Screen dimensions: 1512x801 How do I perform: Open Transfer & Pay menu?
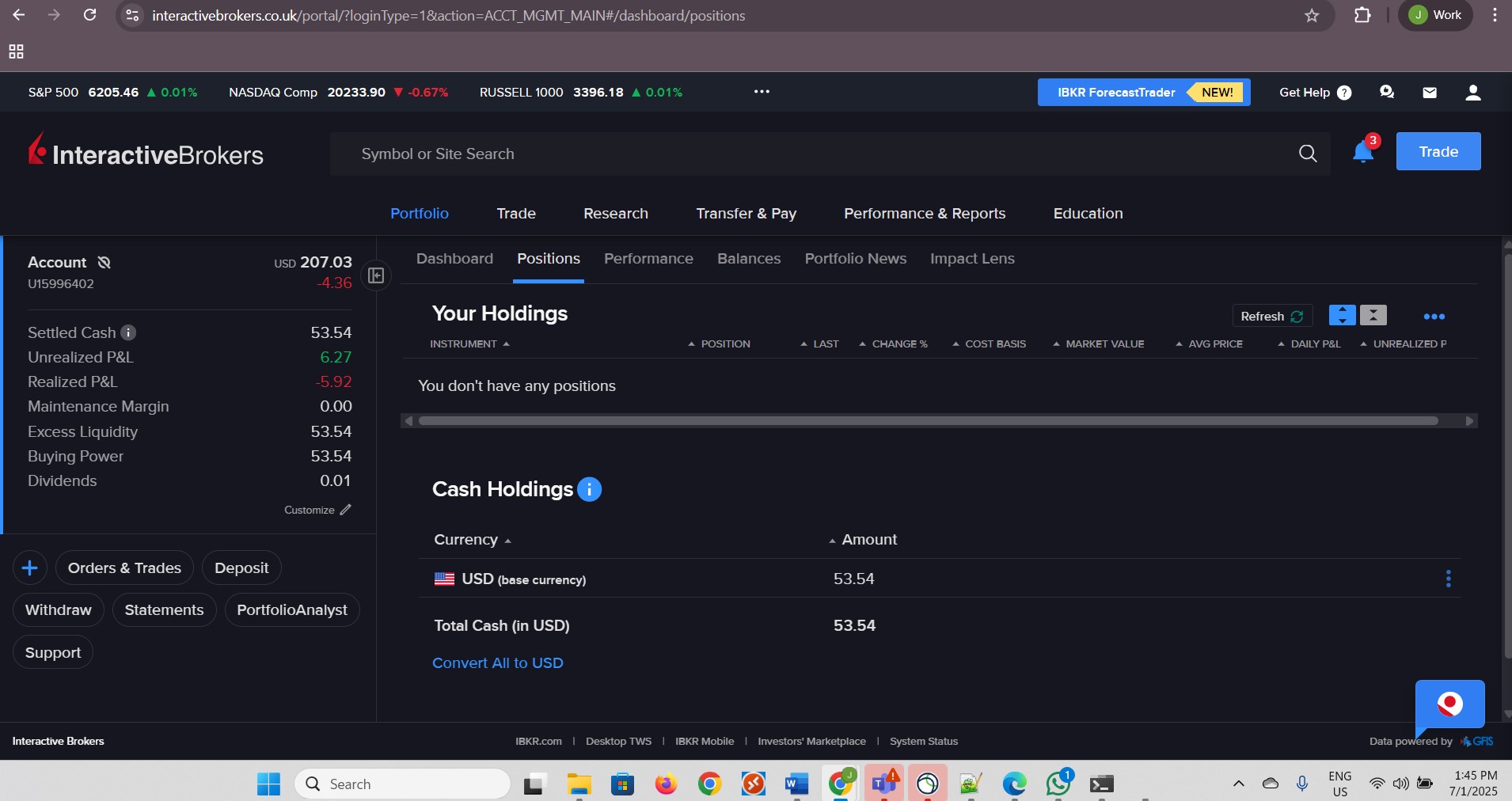(x=746, y=213)
